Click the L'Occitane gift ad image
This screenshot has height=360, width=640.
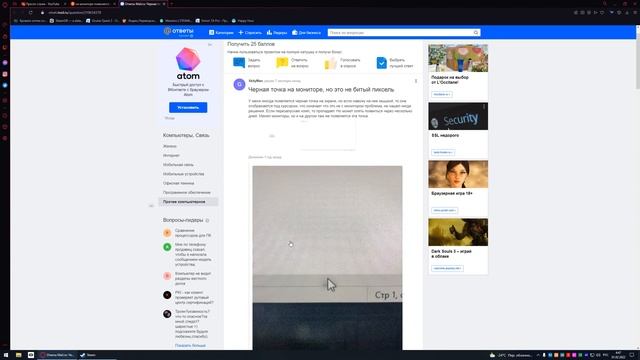pyautogui.click(x=458, y=58)
